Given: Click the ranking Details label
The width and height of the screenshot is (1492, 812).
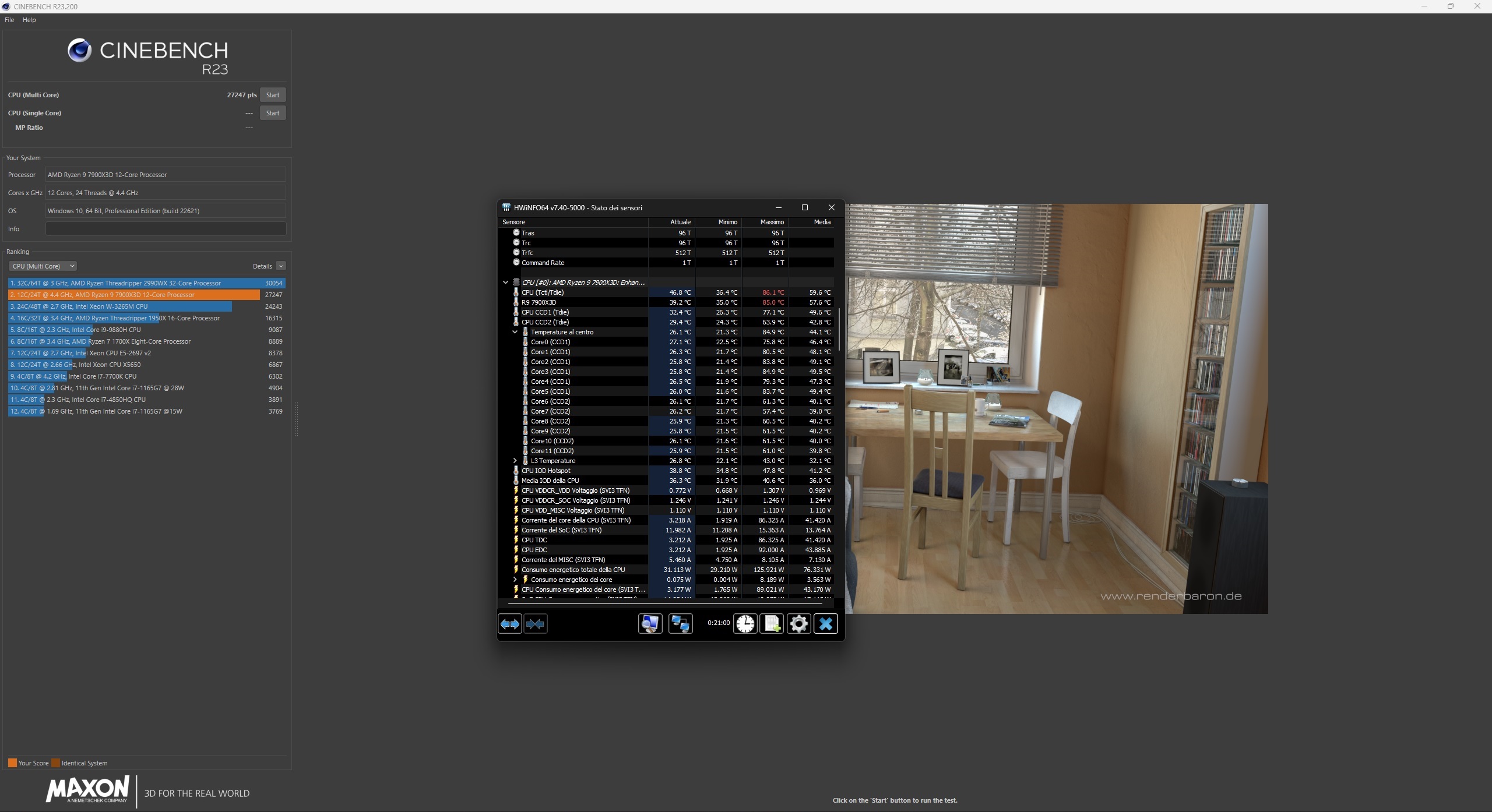Looking at the screenshot, I should (262, 266).
